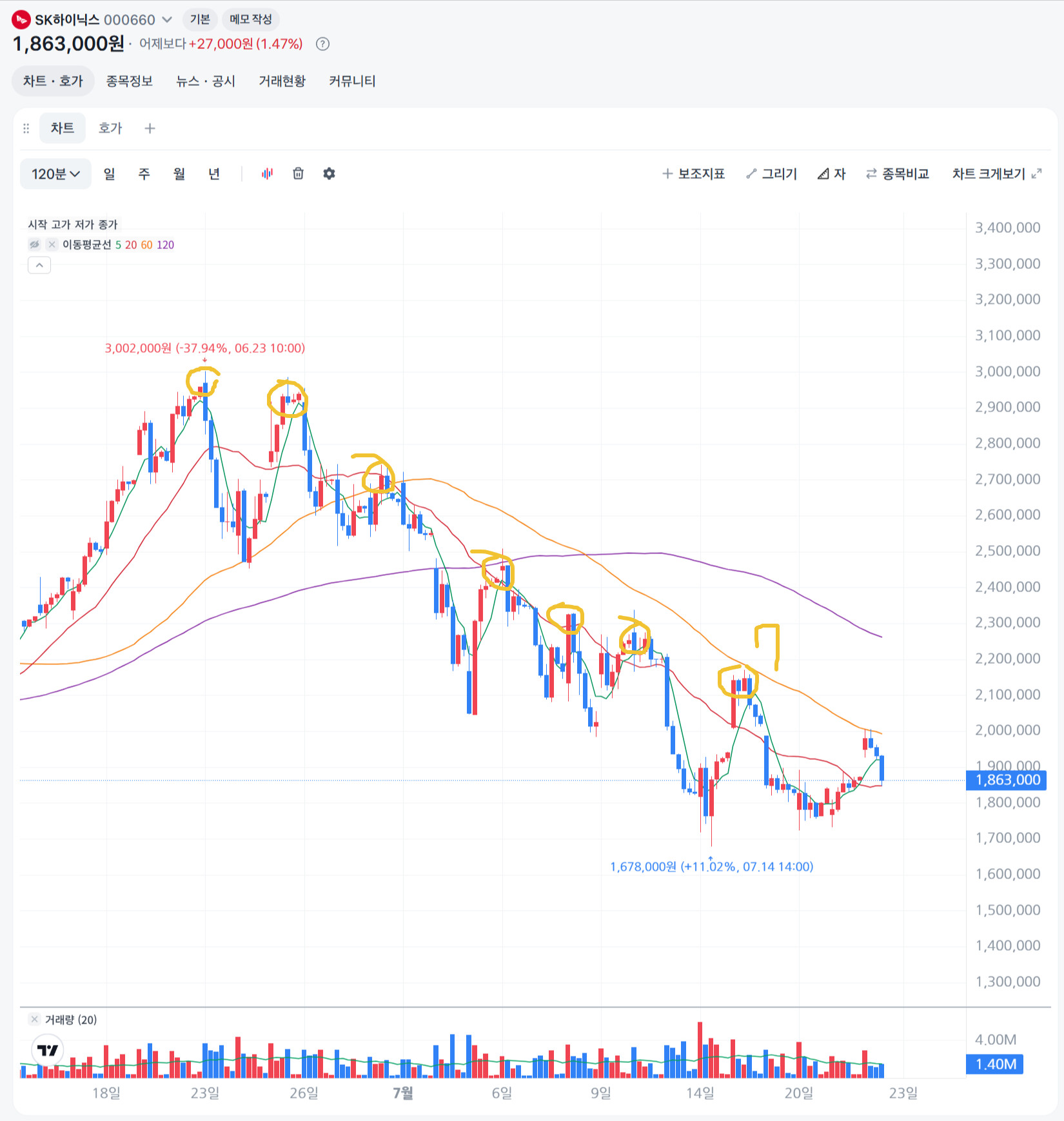Click the purple 120 moving average period
This screenshot has height=1121, width=1064.
point(166,245)
